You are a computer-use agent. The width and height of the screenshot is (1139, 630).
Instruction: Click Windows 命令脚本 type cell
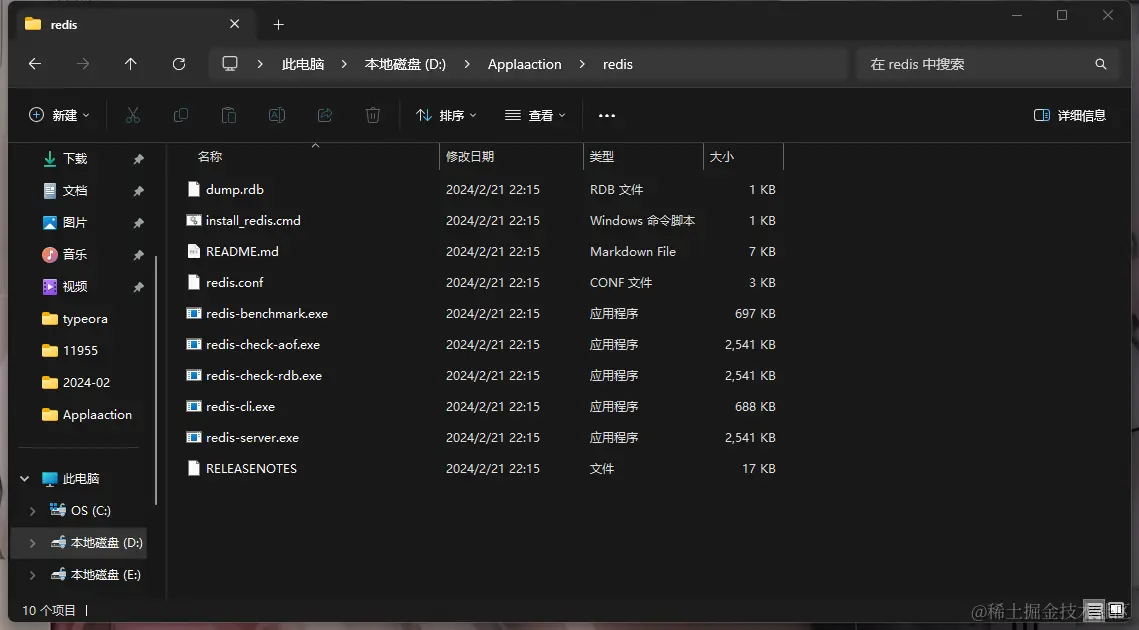pyautogui.click(x=642, y=220)
